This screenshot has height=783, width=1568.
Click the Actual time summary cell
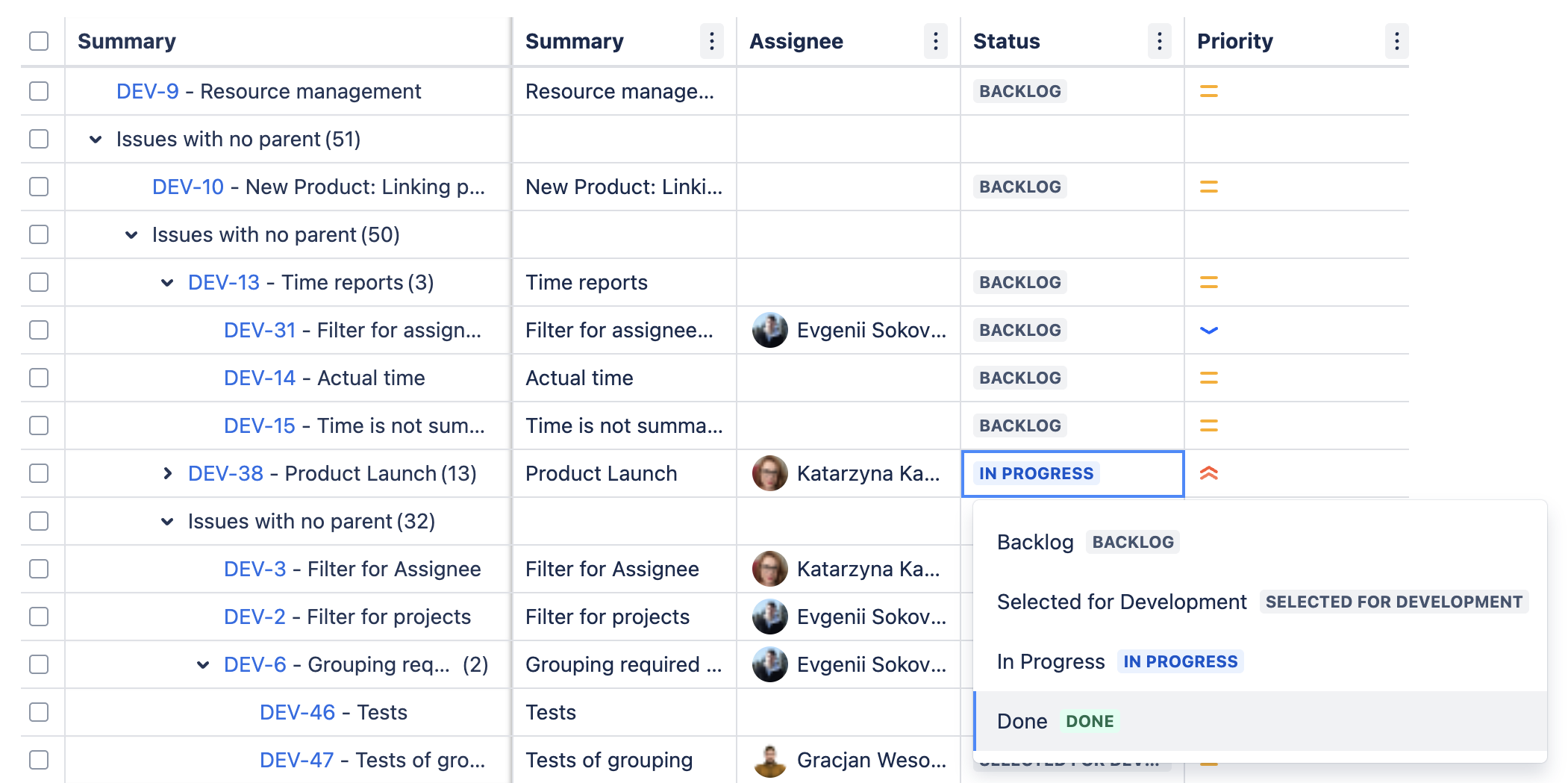[579, 378]
